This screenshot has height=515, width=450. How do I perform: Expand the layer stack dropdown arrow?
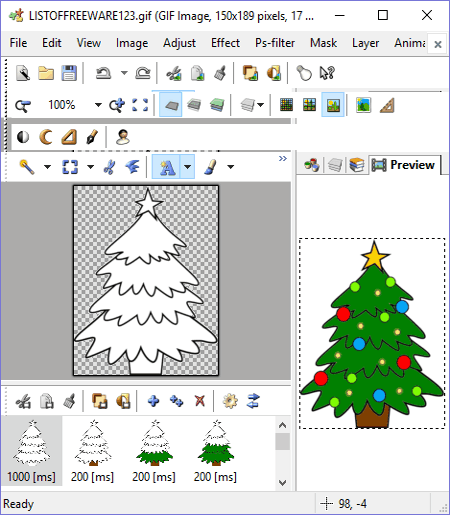coord(261,105)
